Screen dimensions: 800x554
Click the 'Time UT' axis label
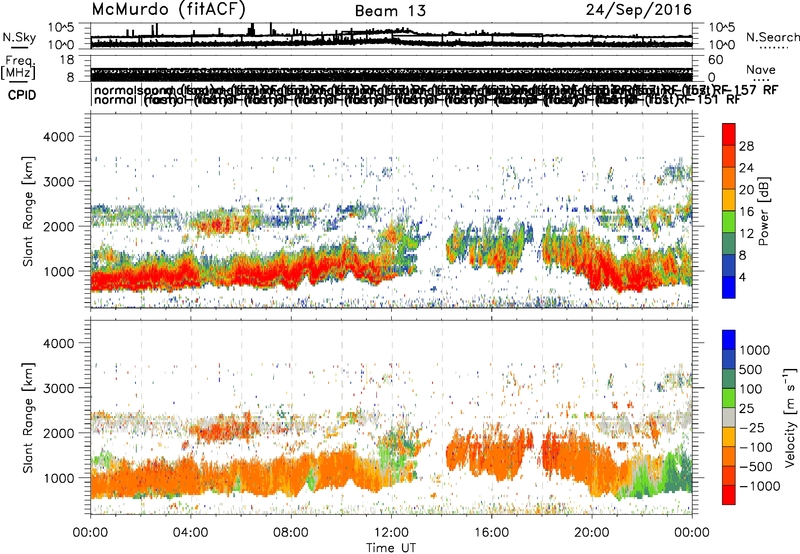click(x=391, y=547)
